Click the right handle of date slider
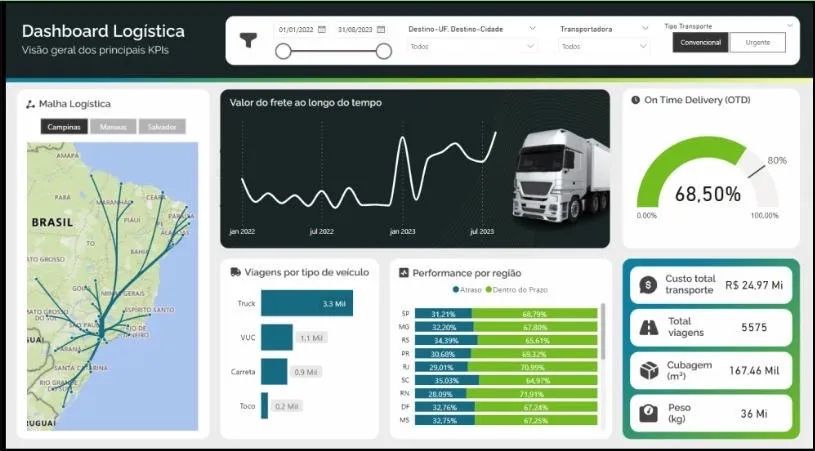 (384, 51)
